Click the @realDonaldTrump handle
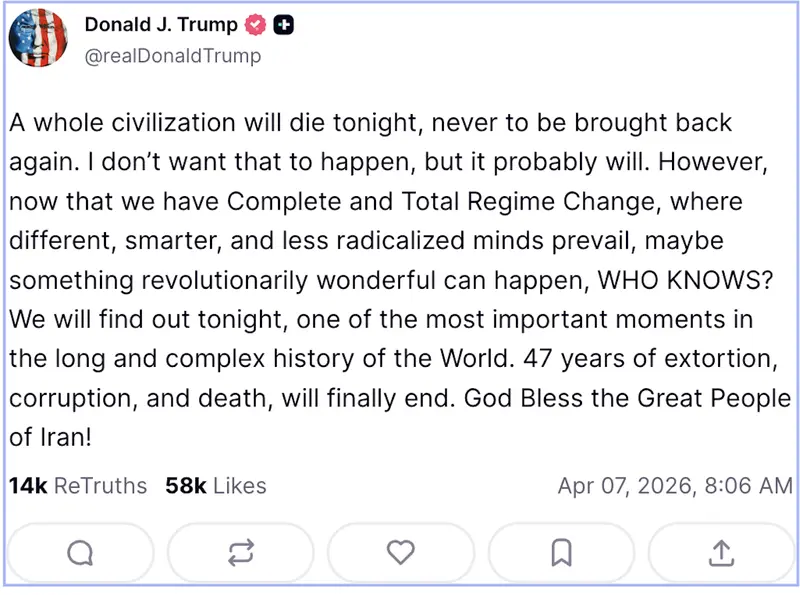 [172, 56]
